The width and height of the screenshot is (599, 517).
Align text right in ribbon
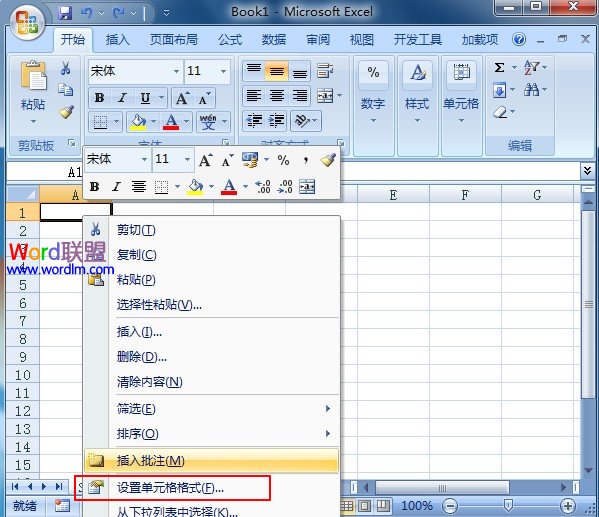coord(300,96)
